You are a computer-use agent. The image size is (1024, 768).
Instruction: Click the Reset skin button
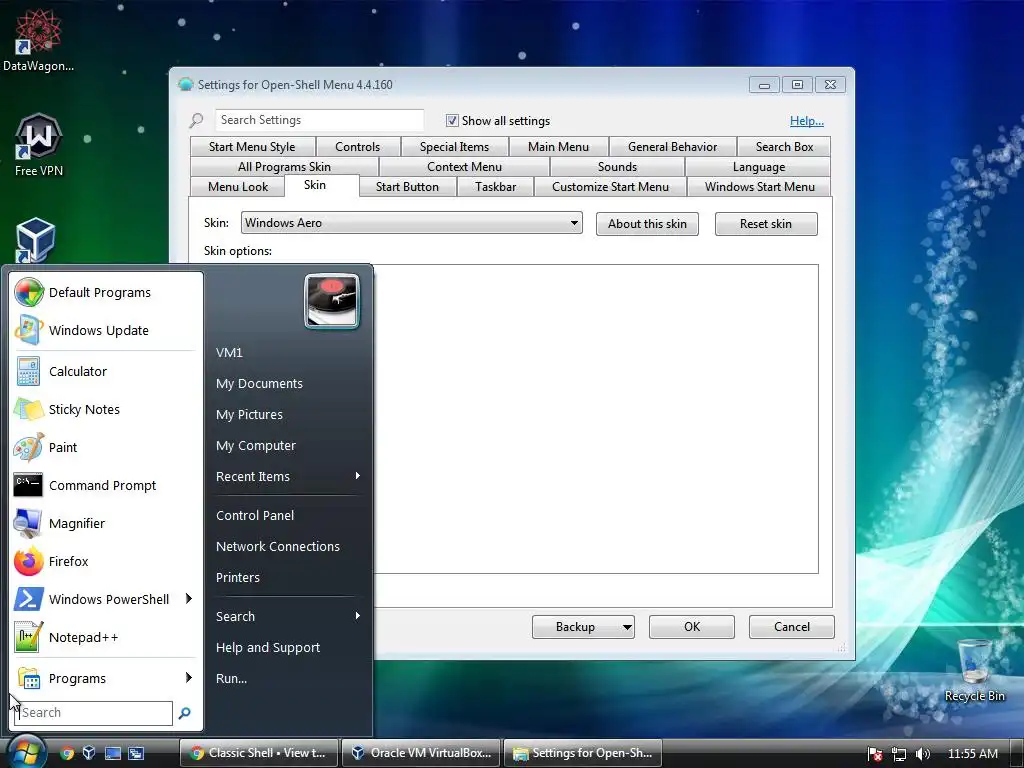click(x=766, y=224)
